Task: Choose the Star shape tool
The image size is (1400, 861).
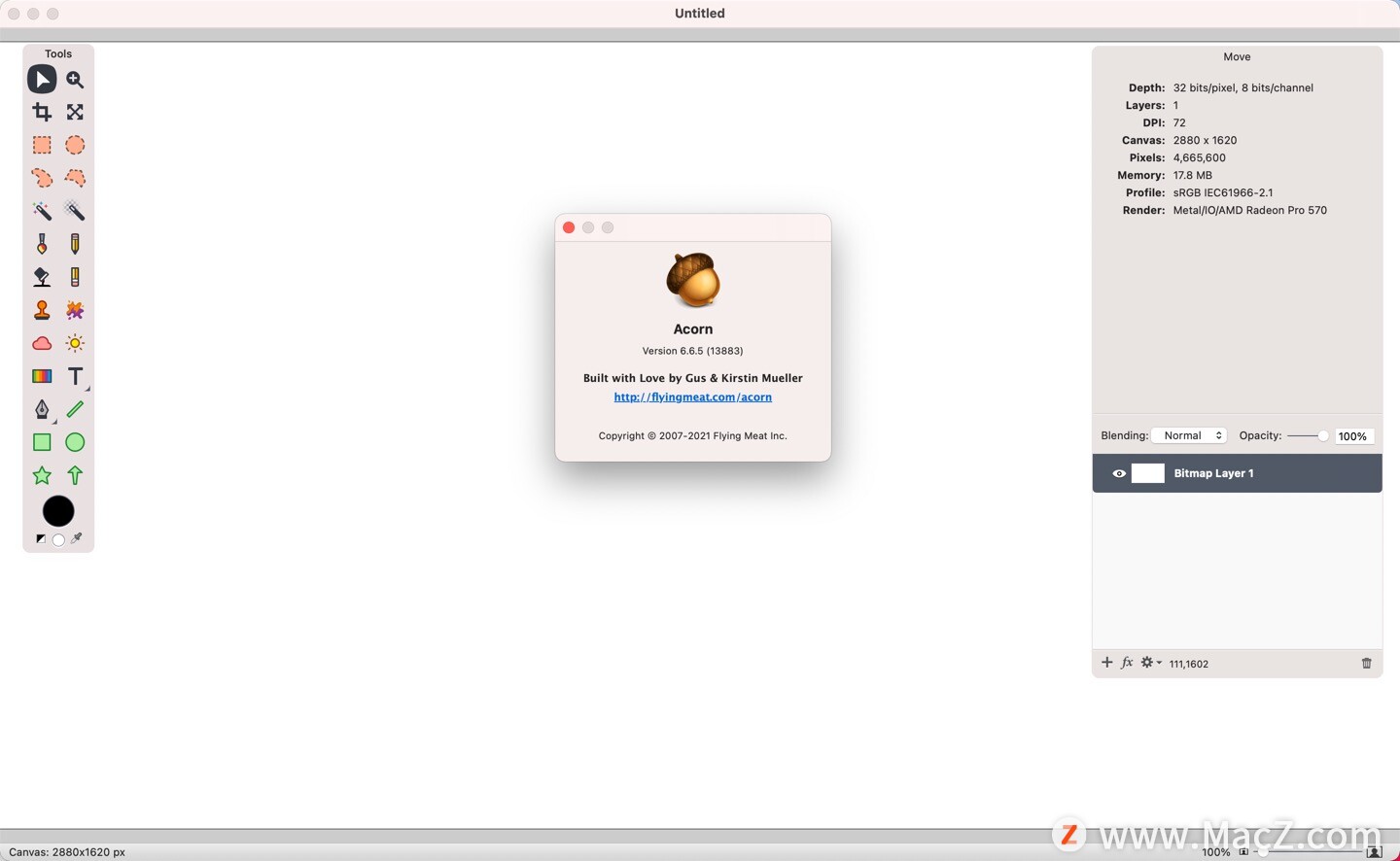Action: tap(42, 475)
